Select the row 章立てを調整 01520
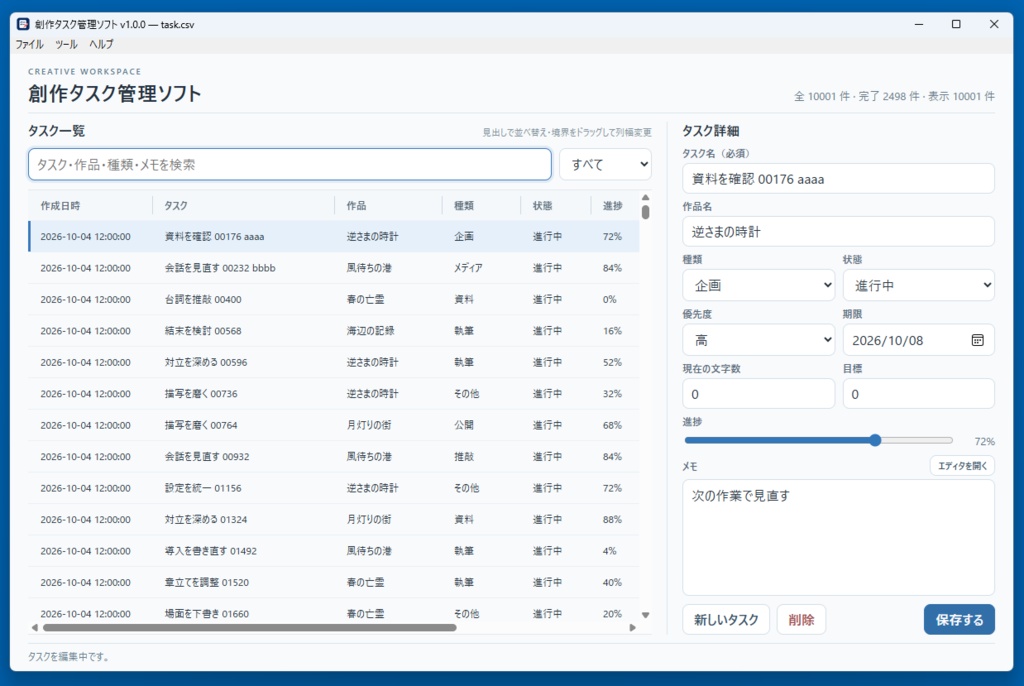Image resolution: width=1024 pixels, height=686 pixels. pyautogui.click(x=334, y=582)
